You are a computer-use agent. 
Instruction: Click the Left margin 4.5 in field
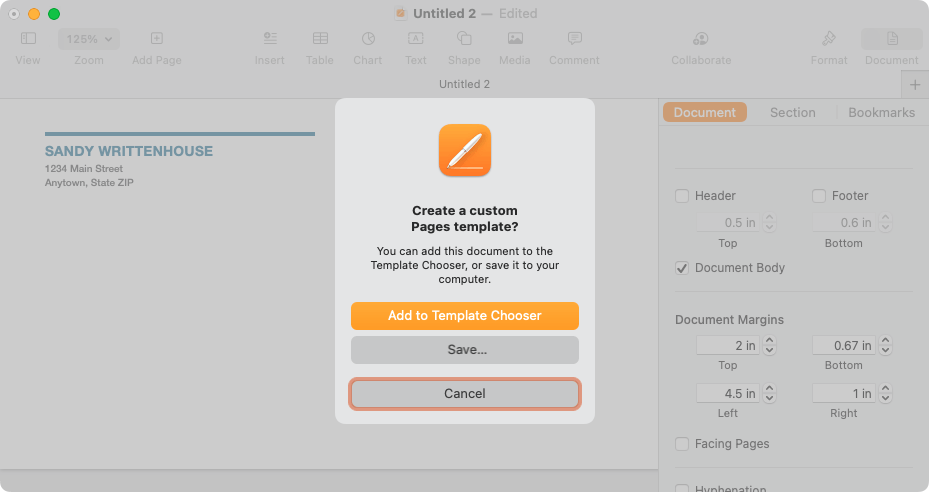[728, 393]
